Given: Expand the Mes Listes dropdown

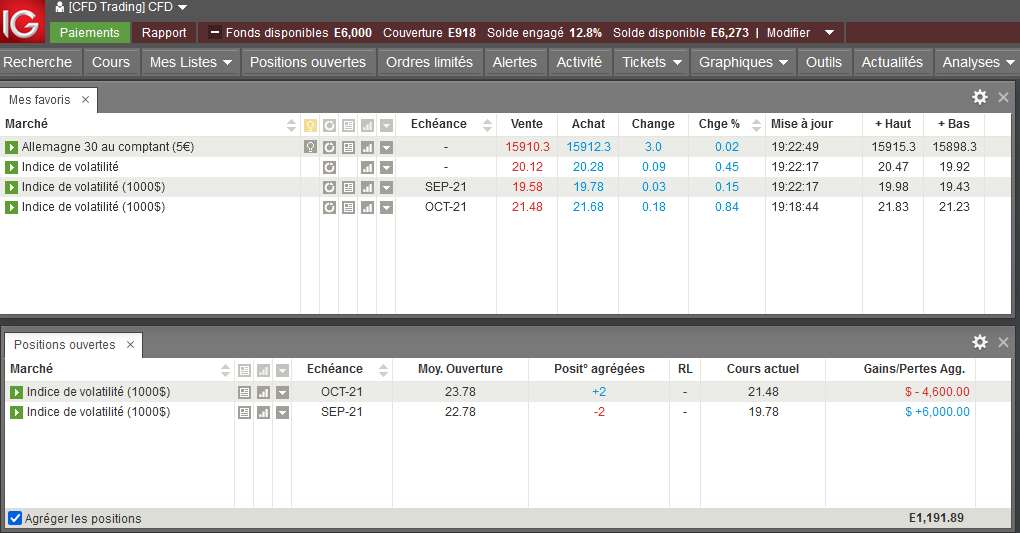Looking at the screenshot, I should 191,62.
